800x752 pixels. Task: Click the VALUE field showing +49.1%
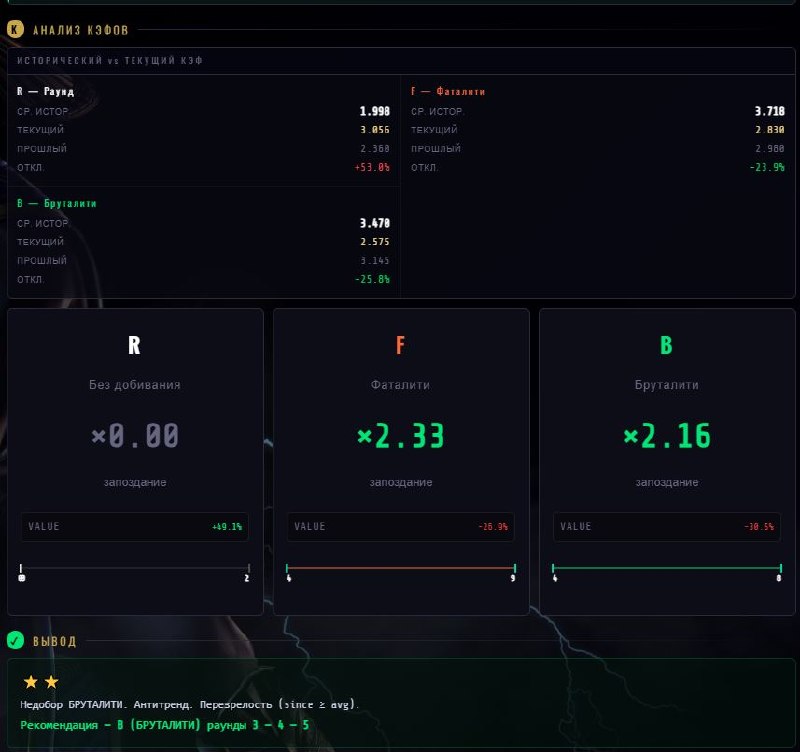coord(134,526)
